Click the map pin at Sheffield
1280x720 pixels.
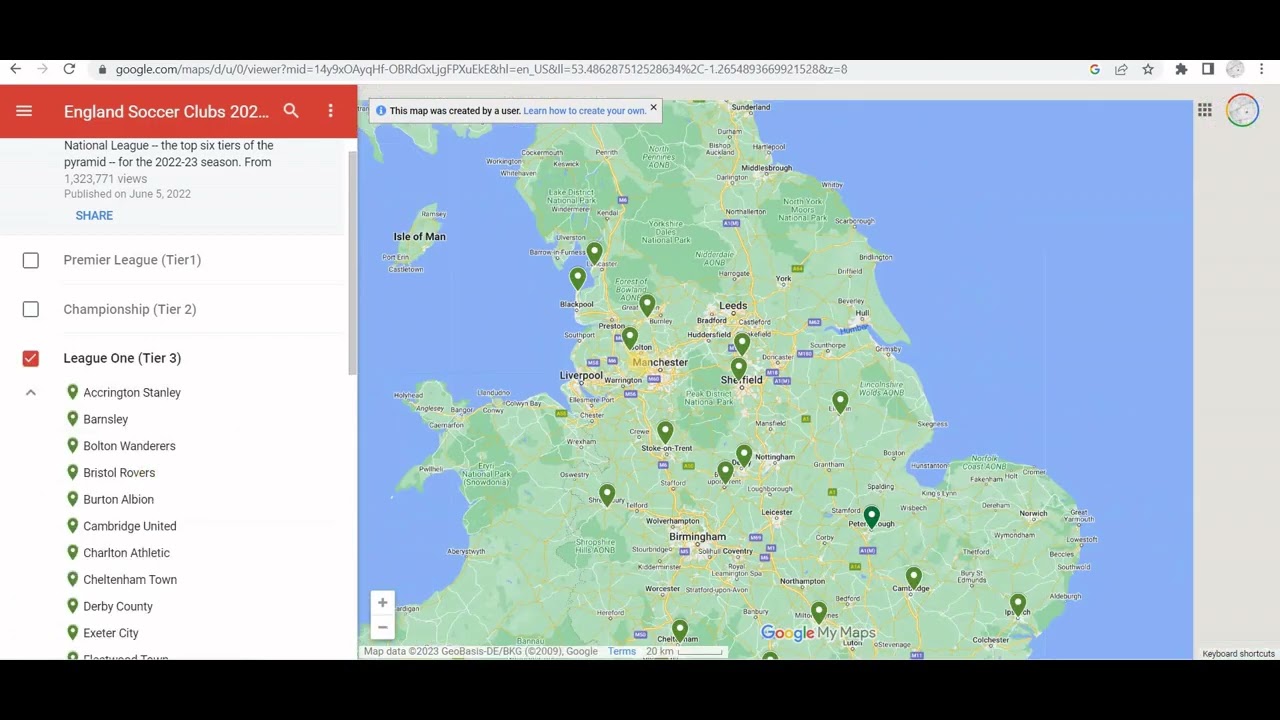click(738, 369)
